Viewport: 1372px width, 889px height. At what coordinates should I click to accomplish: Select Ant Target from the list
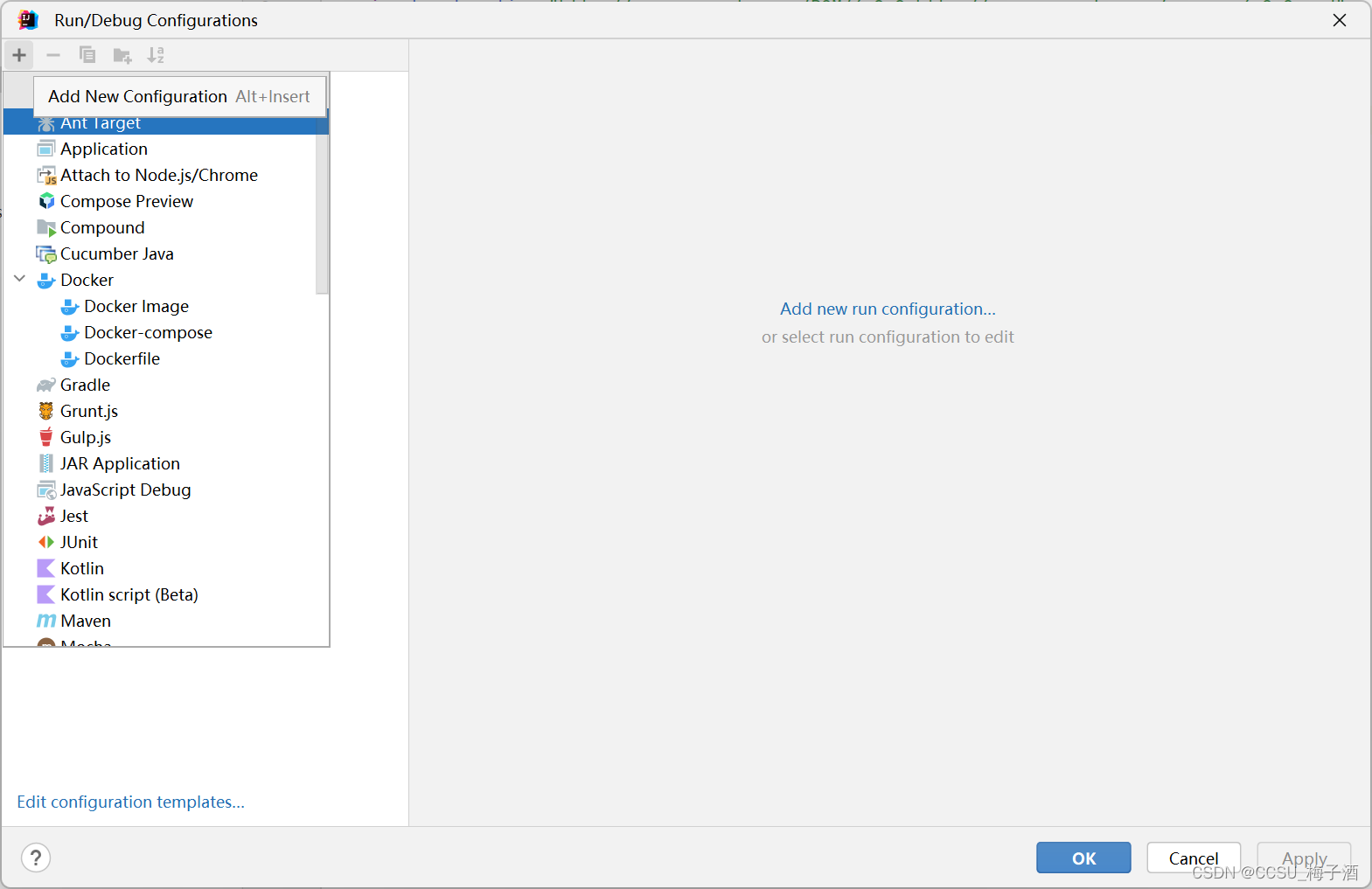coord(166,123)
